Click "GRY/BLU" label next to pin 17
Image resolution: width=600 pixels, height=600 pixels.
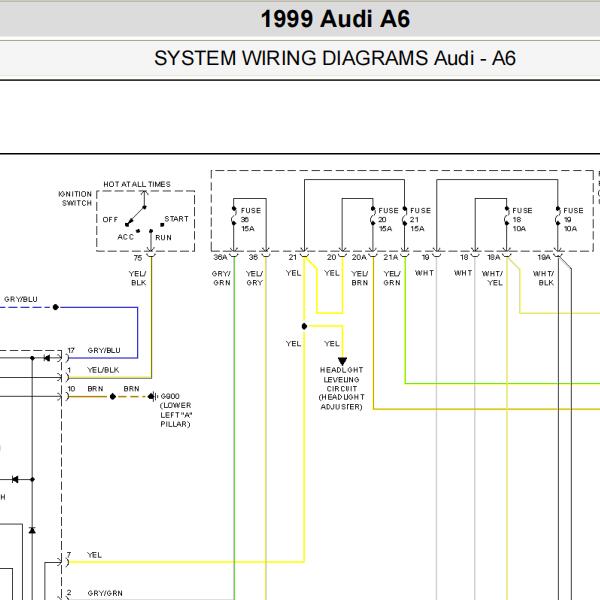104,350
